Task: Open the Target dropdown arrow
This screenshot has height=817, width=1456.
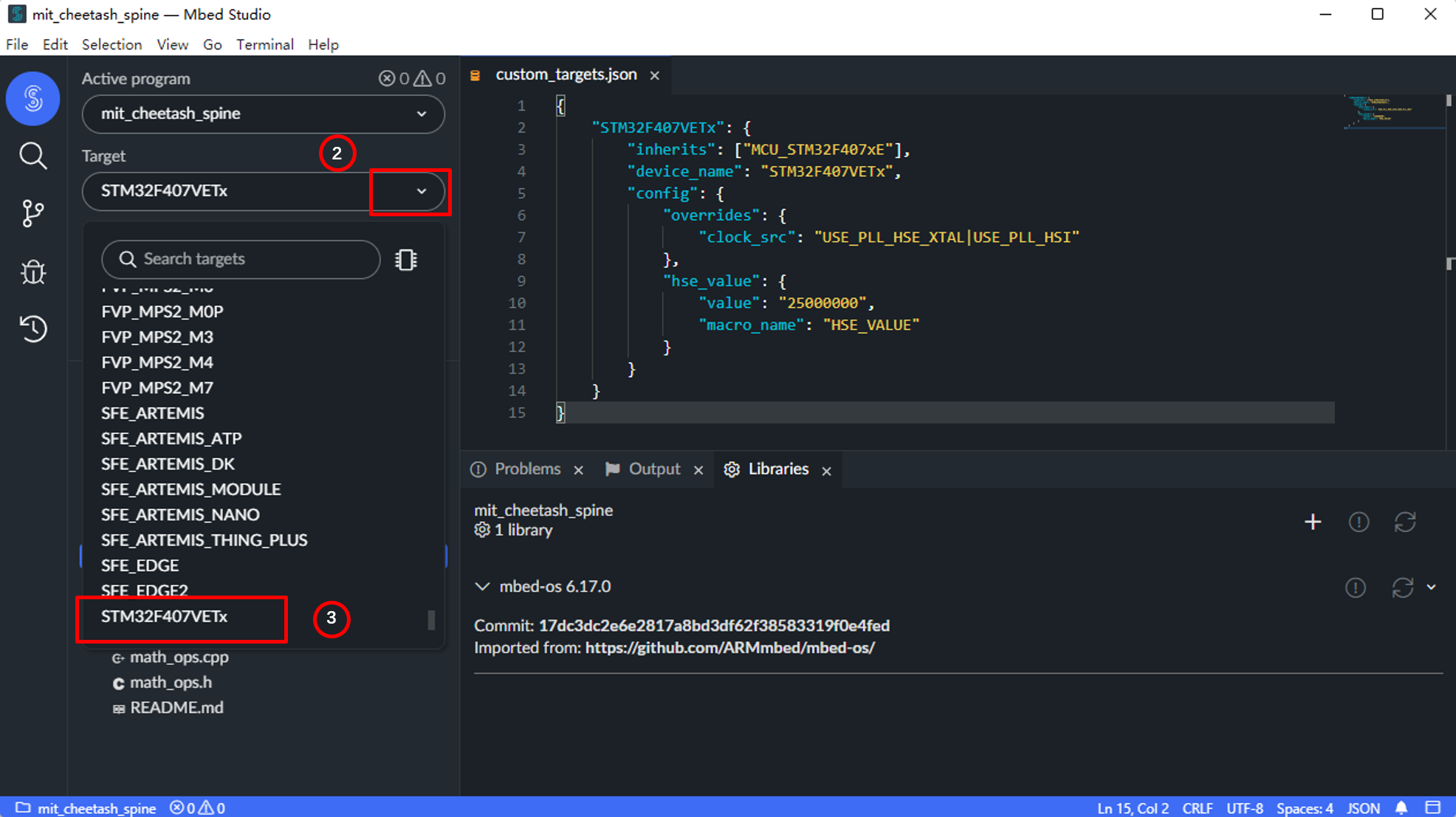Action: tap(422, 191)
